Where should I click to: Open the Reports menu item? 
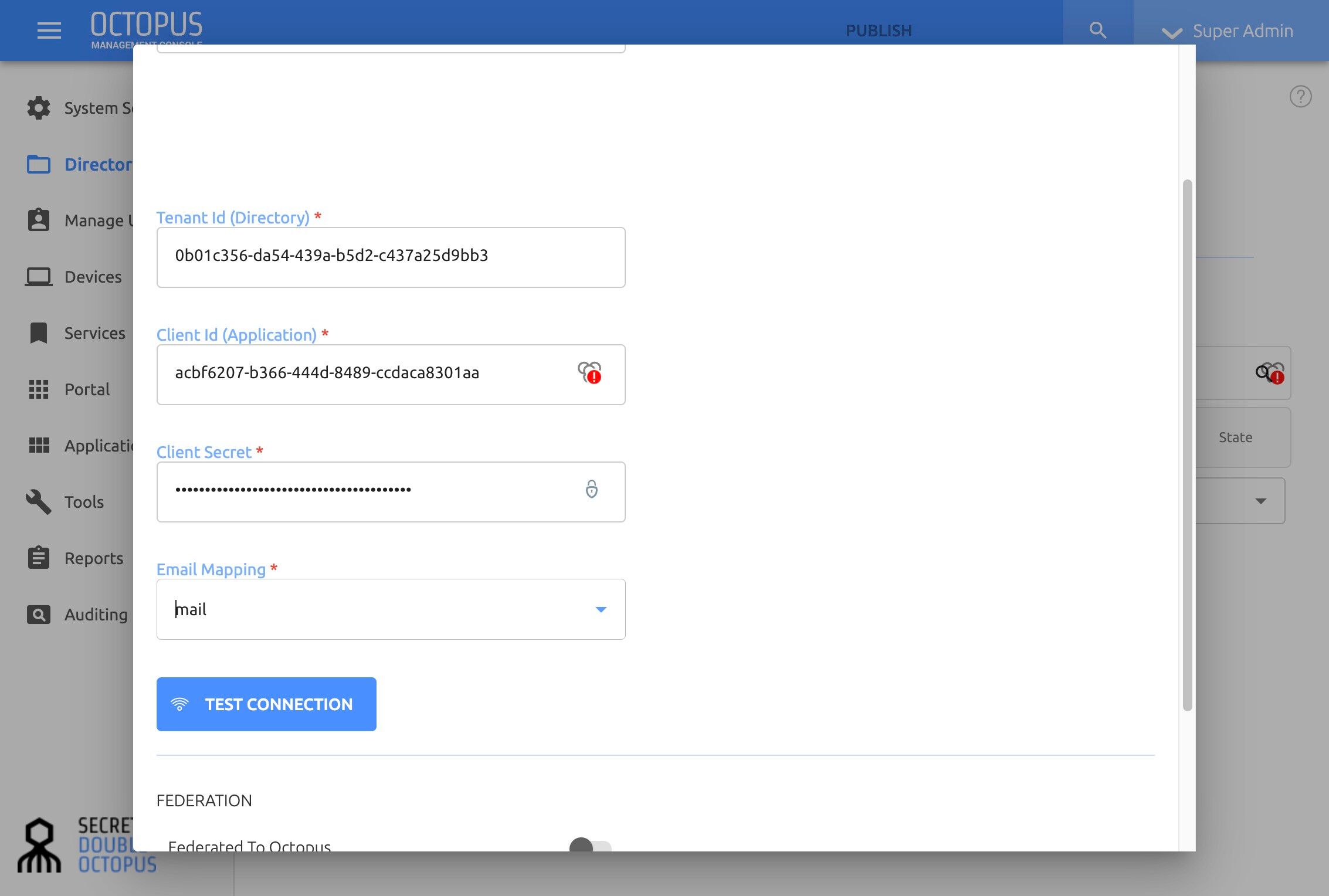pyautogui.click(x=94, y=558)
